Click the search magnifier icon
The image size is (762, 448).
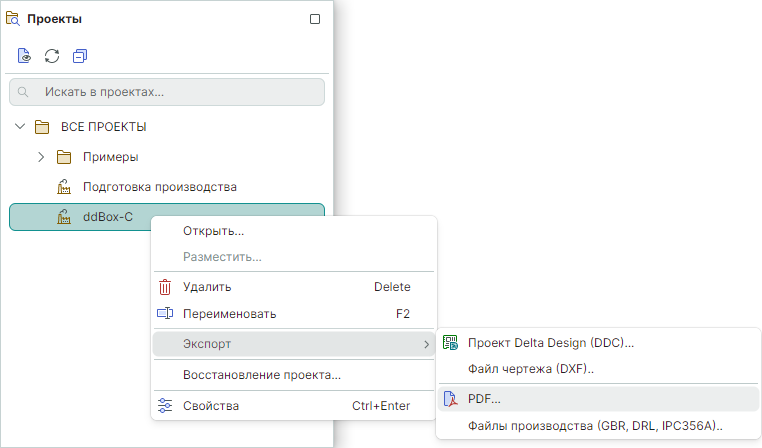23,92
